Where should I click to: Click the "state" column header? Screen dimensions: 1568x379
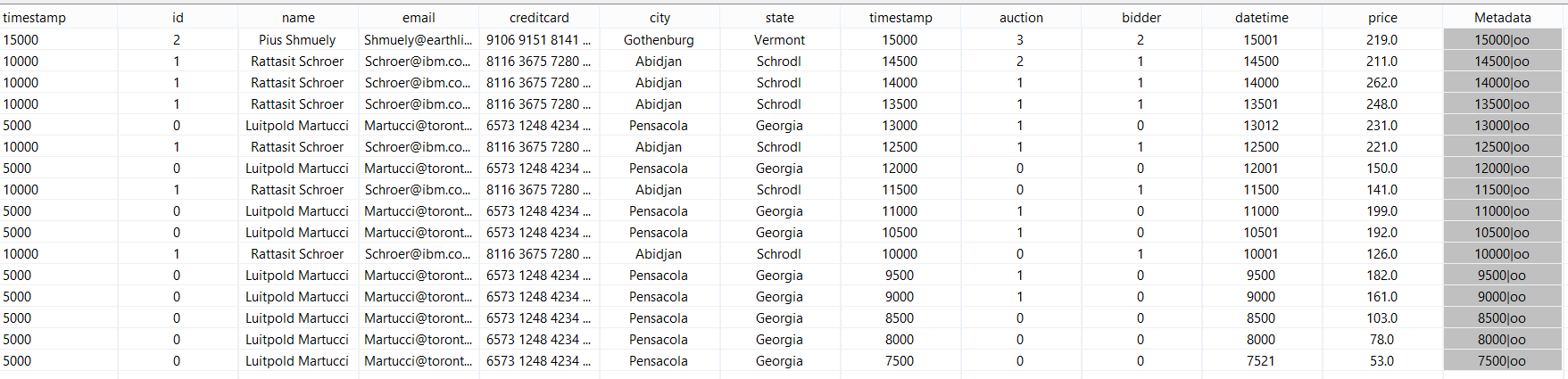(x=779, y=18)
